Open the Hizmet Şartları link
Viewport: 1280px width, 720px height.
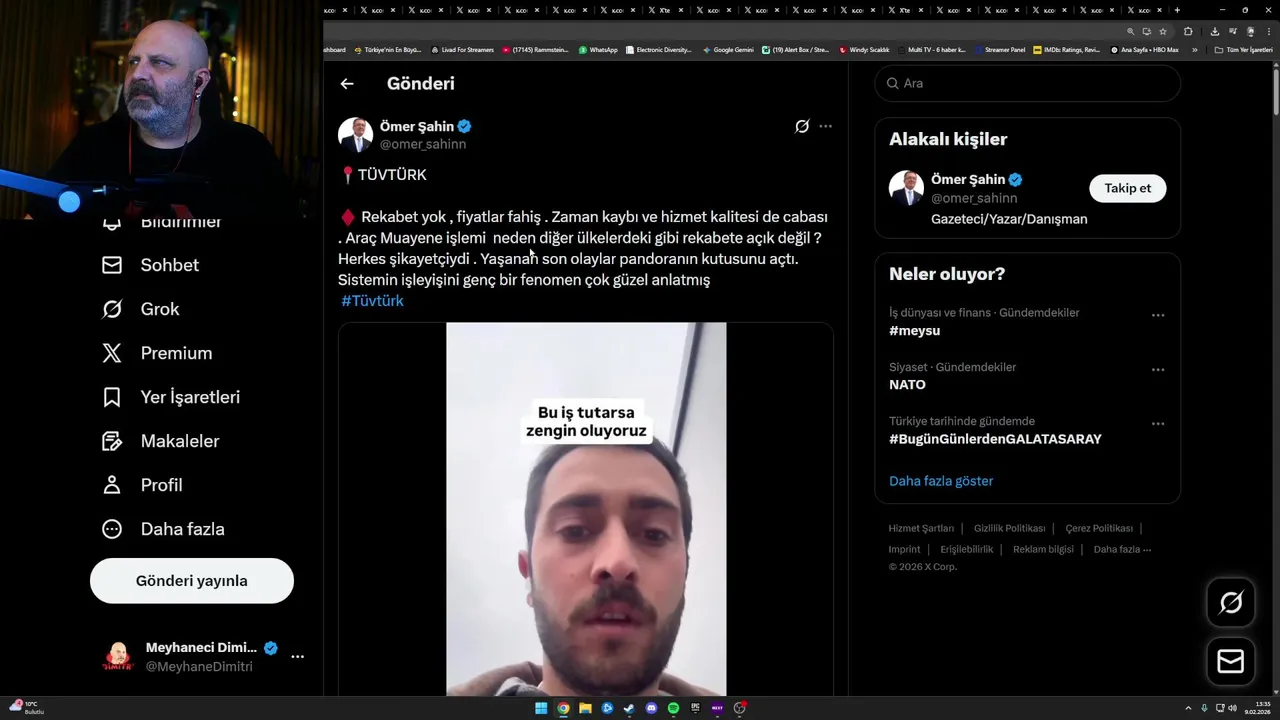(921, 528)
